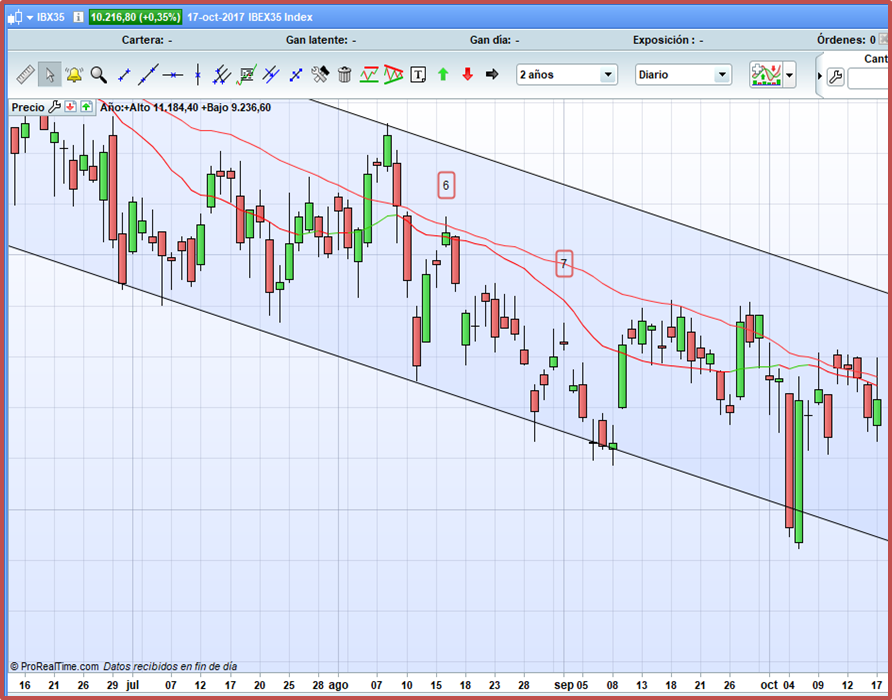Image resolution: width=892 pixels, height=700 pixels.
Task: Open the 2 años period dropdown
Action: tap(567, 75)
